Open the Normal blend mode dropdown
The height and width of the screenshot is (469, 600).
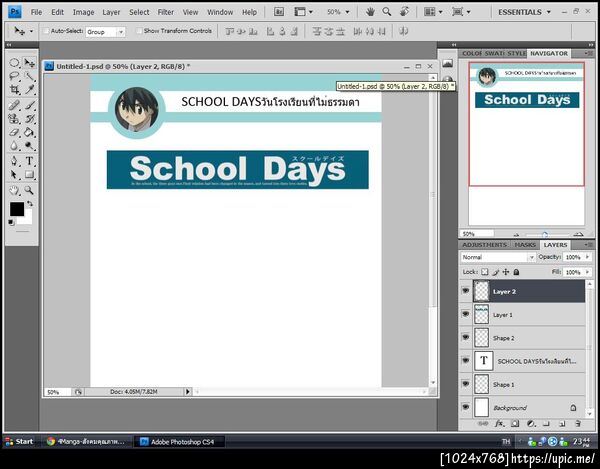(498, 257)
